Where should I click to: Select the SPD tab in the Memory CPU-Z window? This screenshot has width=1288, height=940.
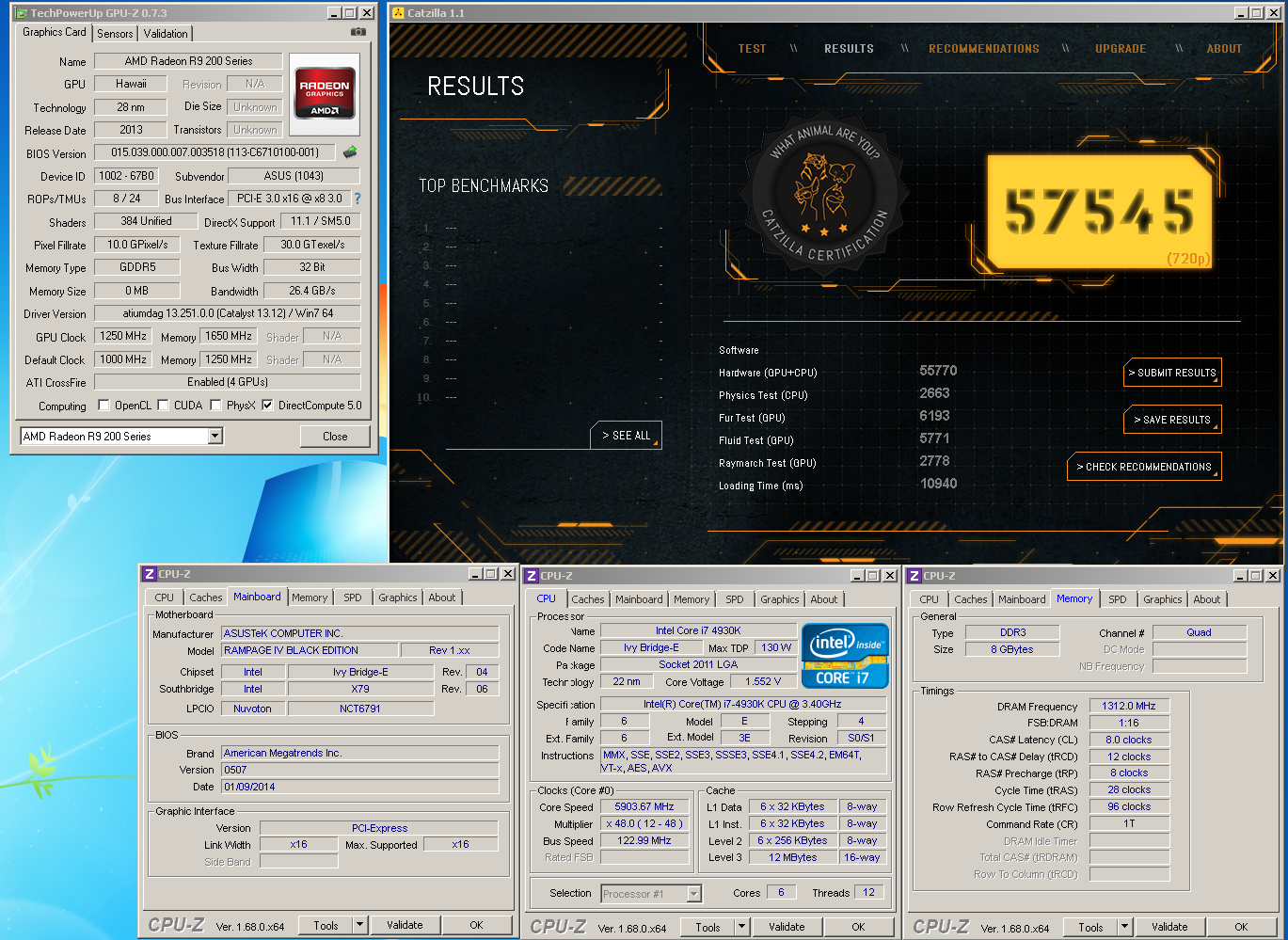1118,599
